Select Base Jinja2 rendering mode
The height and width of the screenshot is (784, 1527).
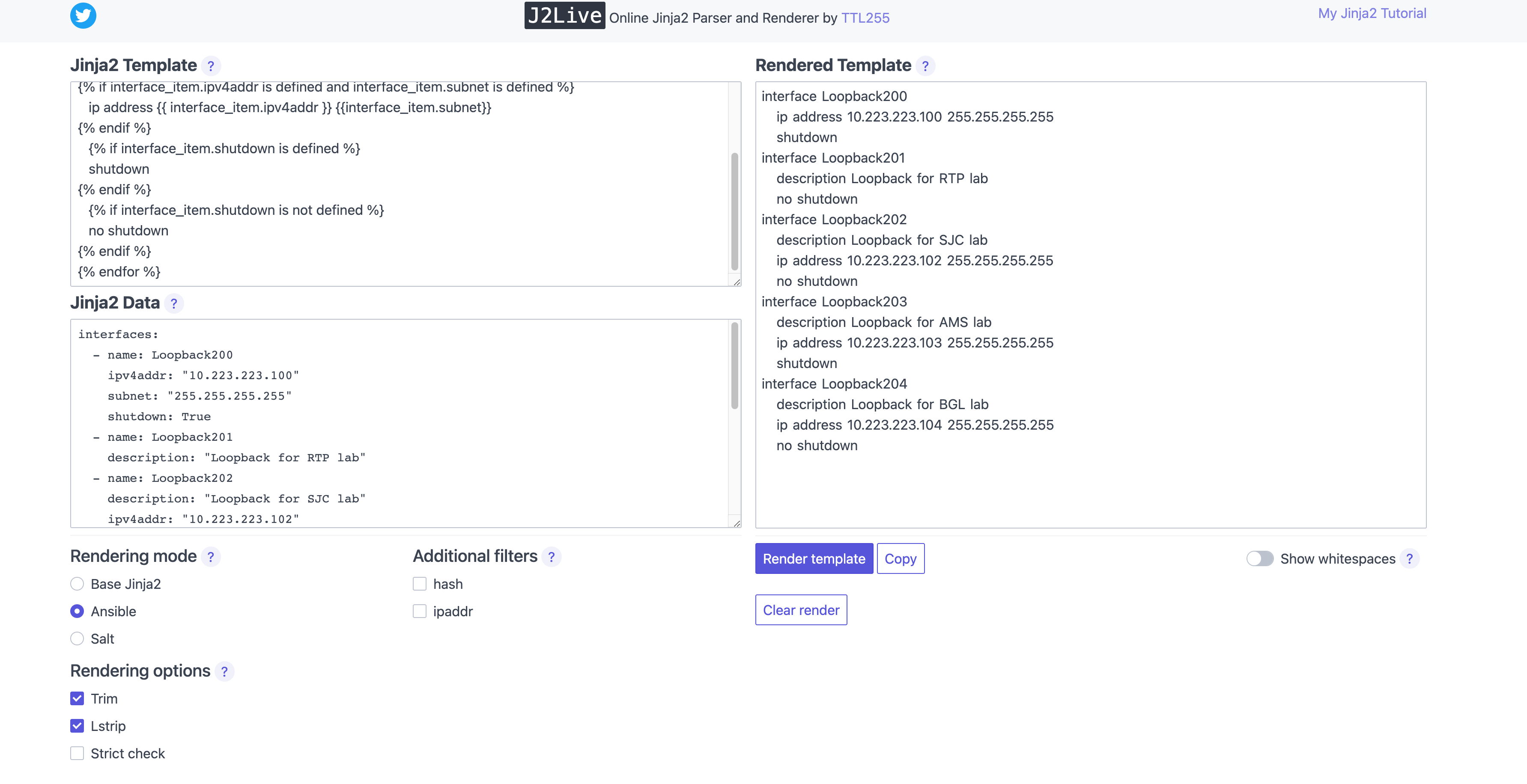coord(77,584)
